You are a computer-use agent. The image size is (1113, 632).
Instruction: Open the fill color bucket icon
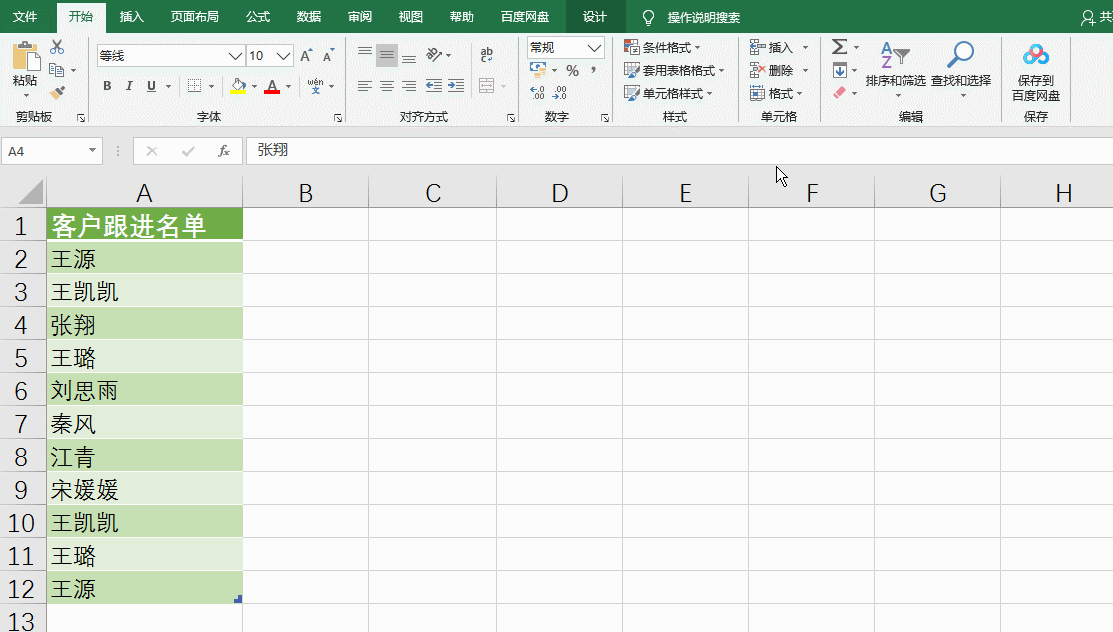[237, 87]
